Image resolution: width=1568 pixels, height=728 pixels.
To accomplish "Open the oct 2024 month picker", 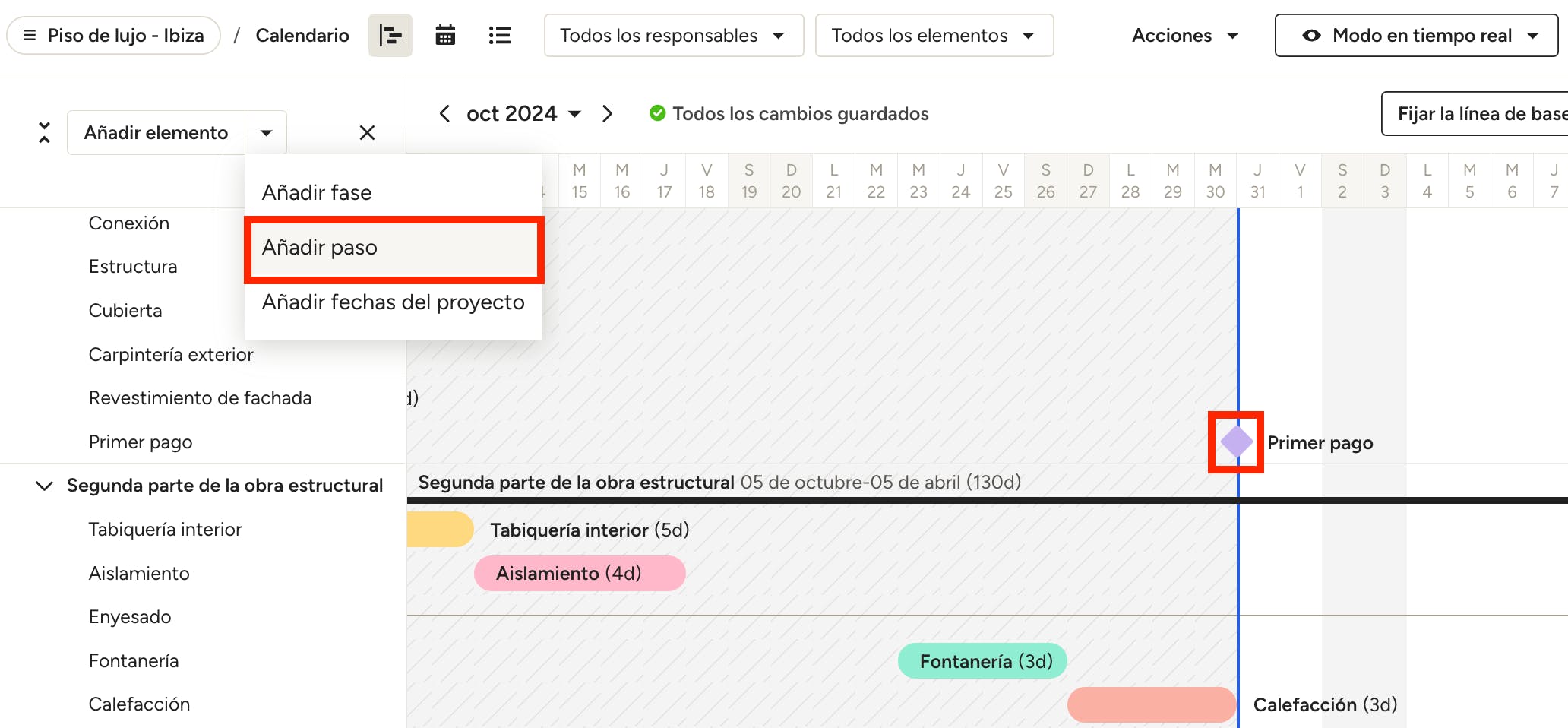I will click(523, 114).
